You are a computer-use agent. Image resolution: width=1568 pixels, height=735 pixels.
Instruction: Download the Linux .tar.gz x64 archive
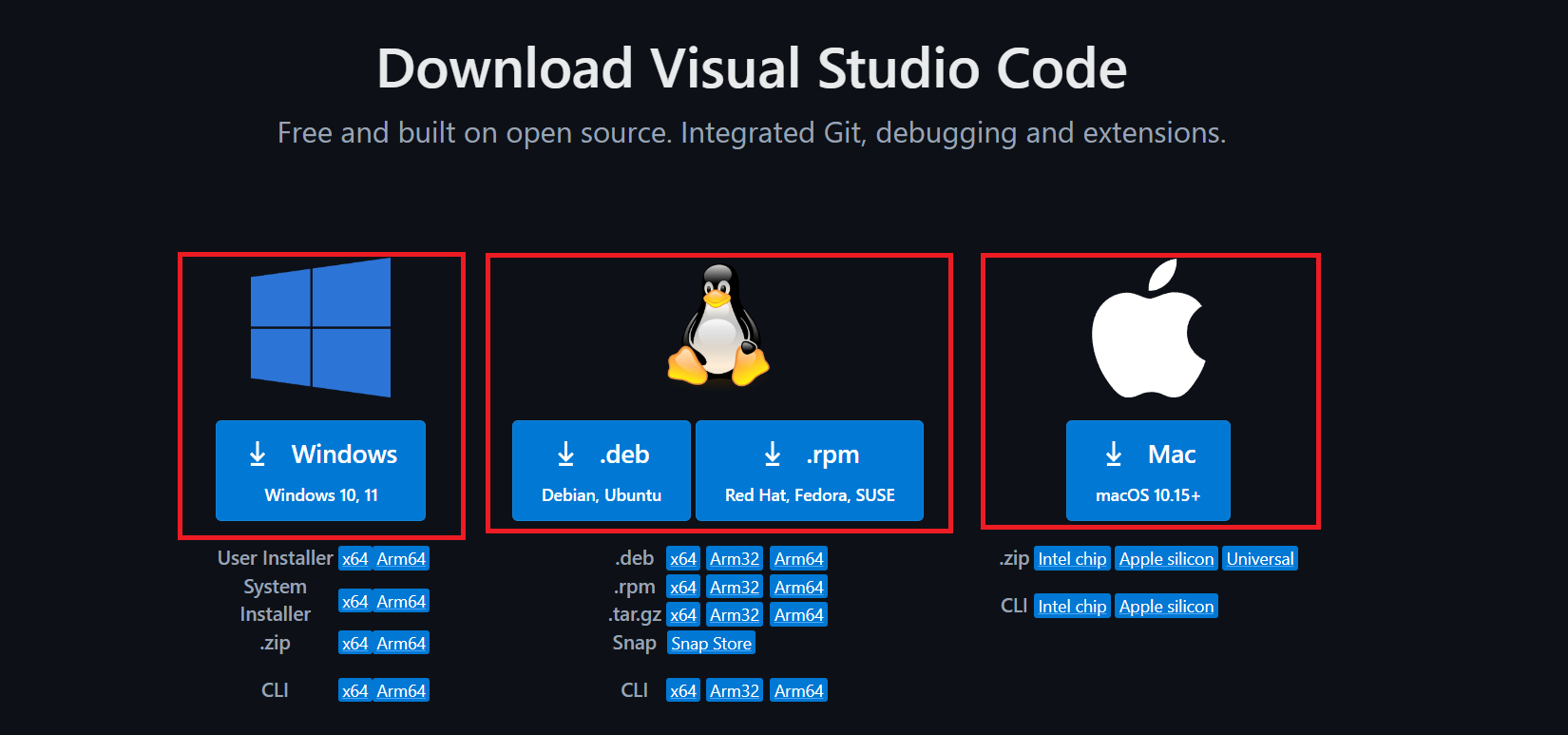[683, 615]
